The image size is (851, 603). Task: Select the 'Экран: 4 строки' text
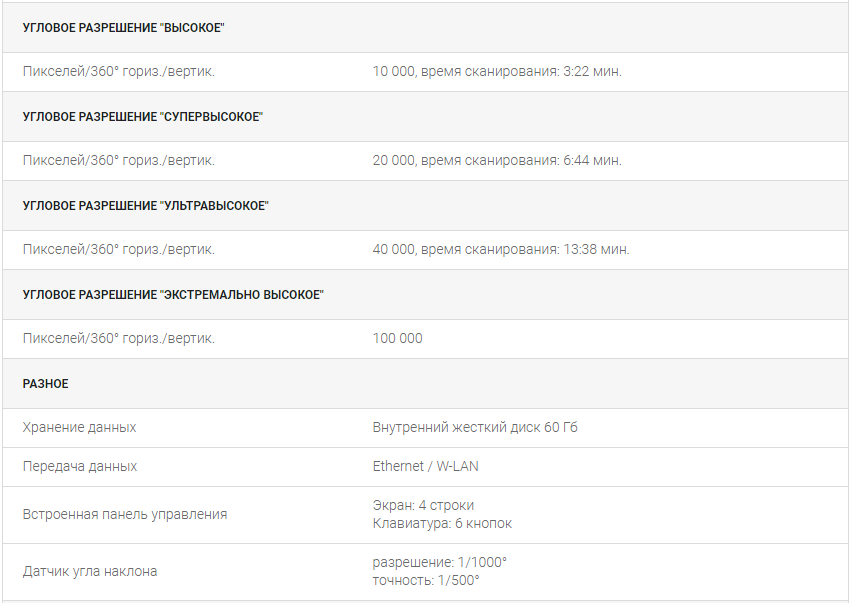point(423,505)
